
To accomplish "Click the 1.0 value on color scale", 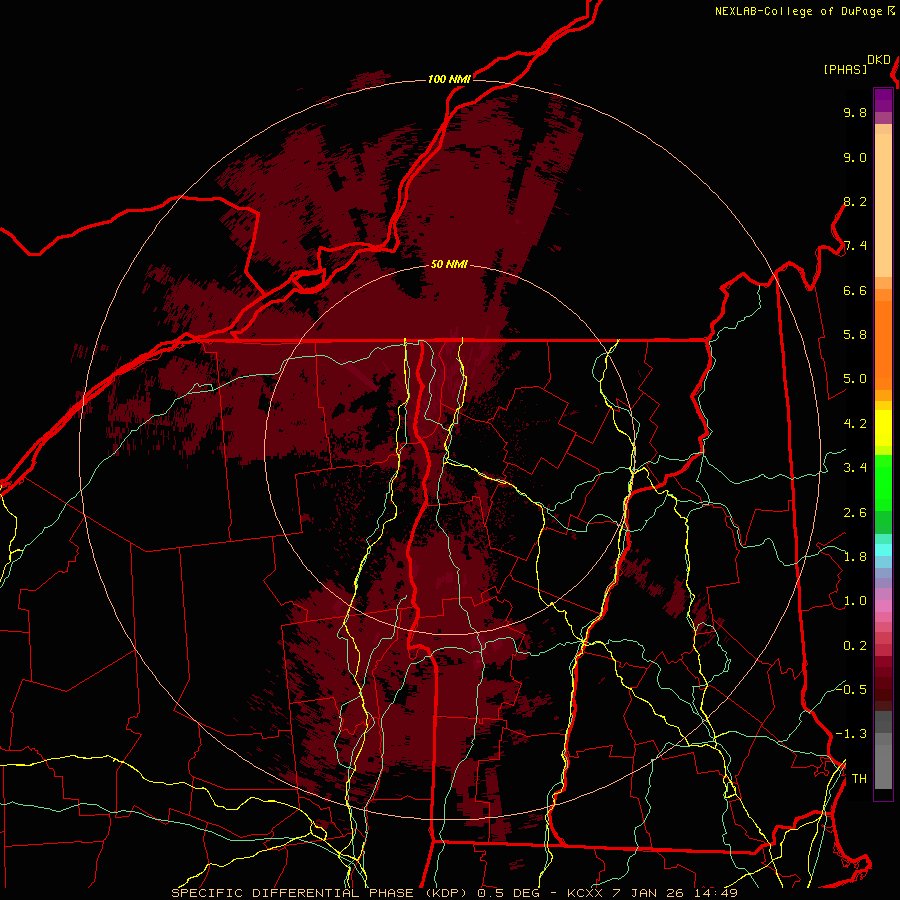I will coord(855,601).
